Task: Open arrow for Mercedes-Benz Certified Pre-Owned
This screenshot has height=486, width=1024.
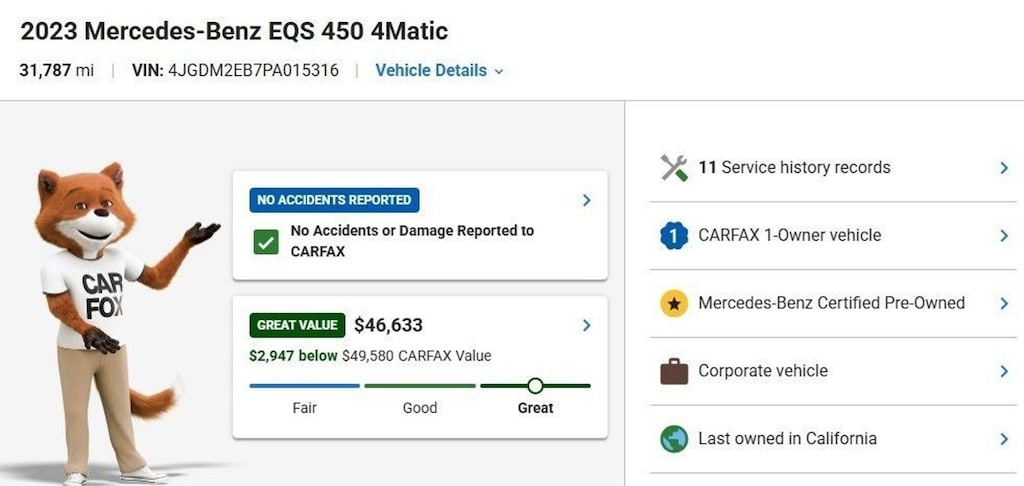Action: pos(1004,304)
